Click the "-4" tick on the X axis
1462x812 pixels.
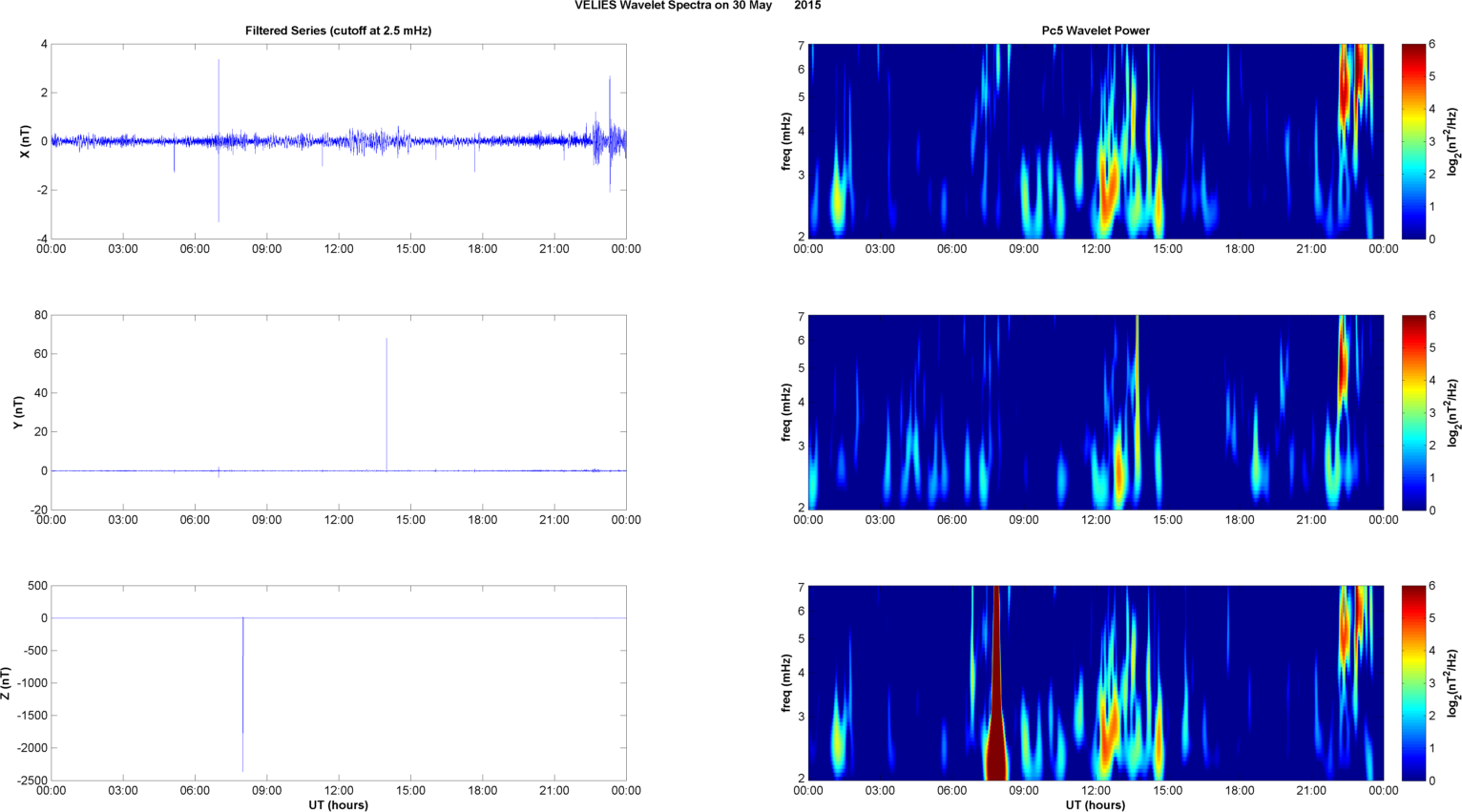42,239
